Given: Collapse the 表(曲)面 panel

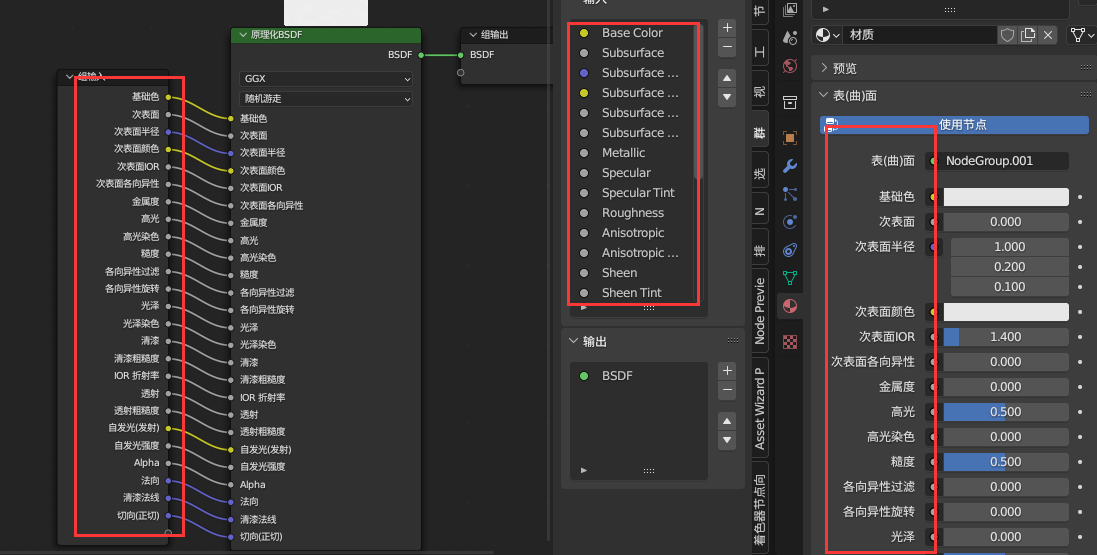Looking at the screenshot, I should click(823, 95).
